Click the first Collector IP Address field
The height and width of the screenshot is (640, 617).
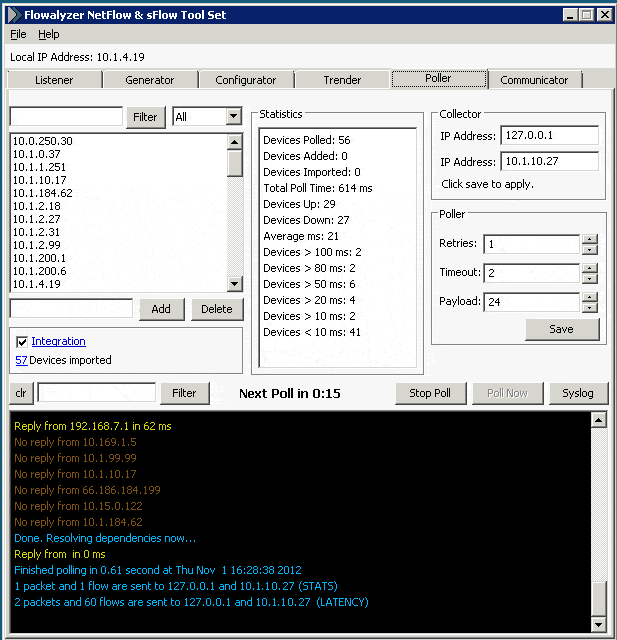coord(550,135)
